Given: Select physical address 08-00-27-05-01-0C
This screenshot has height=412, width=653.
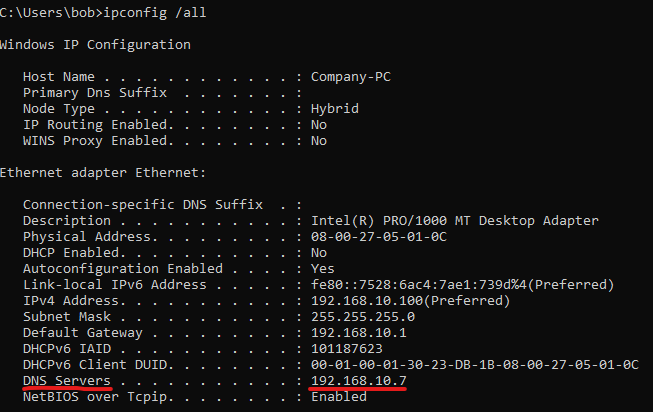Looking at the screenshot, I should 379,237.
